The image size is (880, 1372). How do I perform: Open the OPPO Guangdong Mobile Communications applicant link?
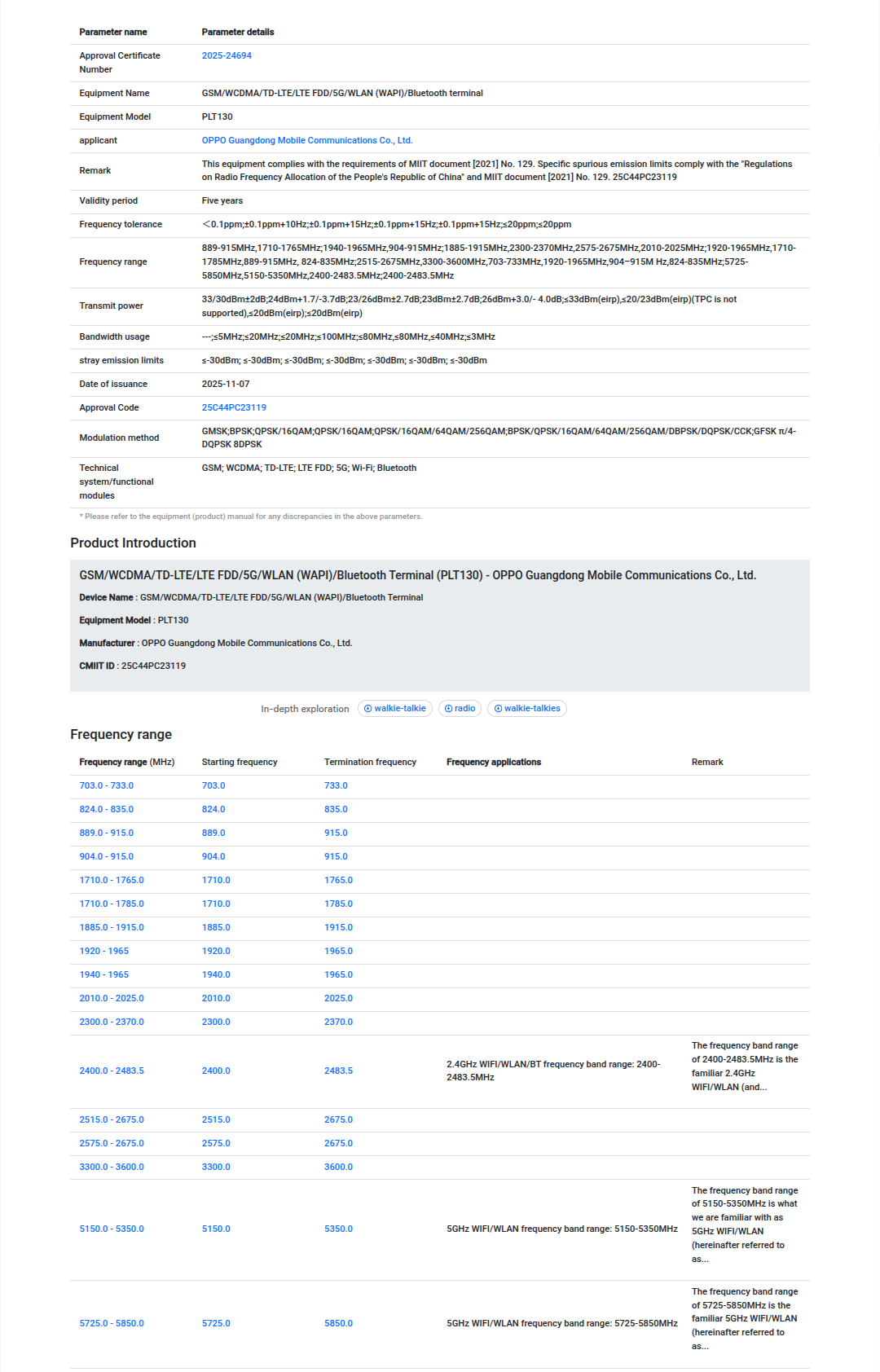[306, 141]
